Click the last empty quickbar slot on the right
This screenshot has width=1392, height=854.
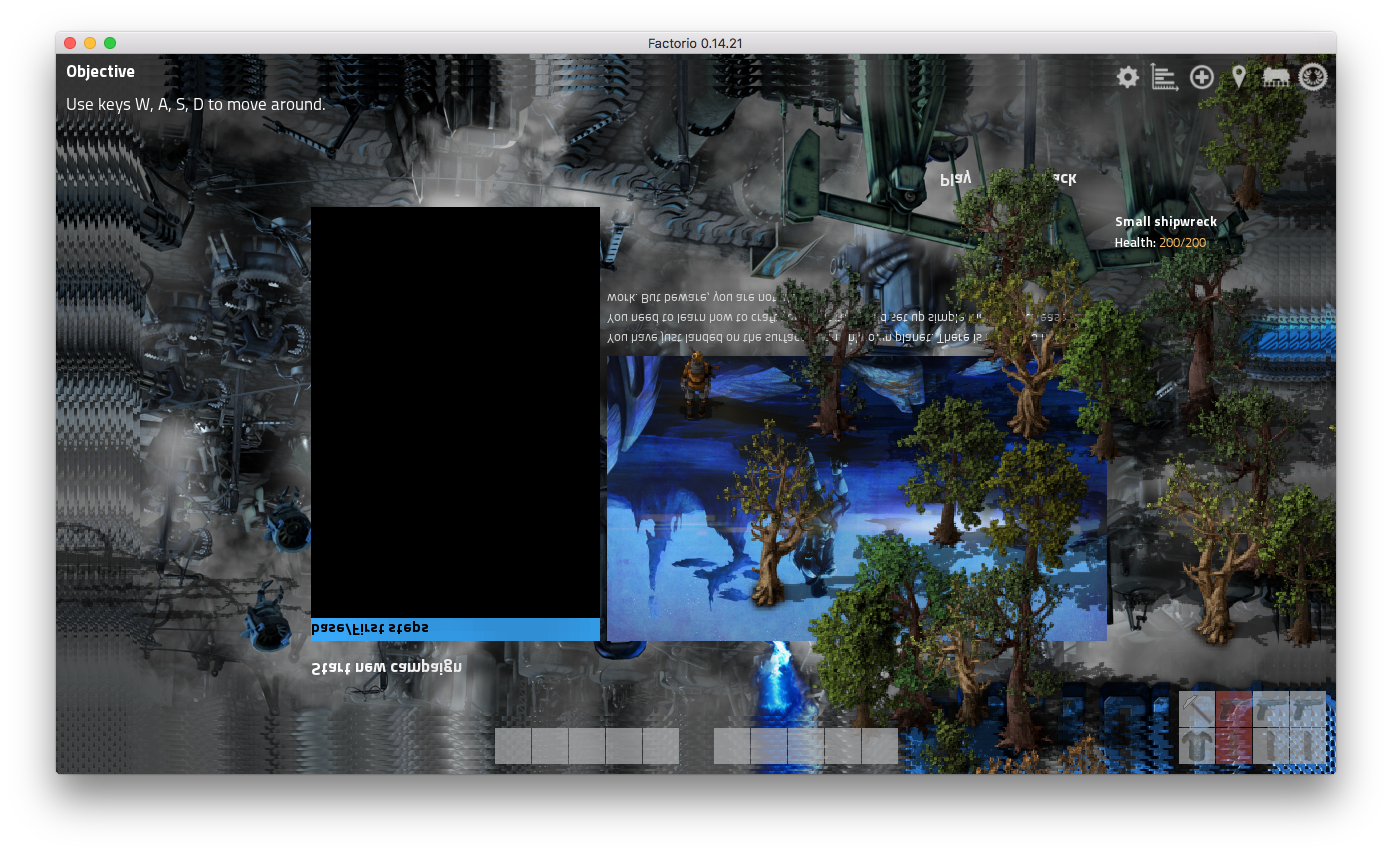click(880, 746)
